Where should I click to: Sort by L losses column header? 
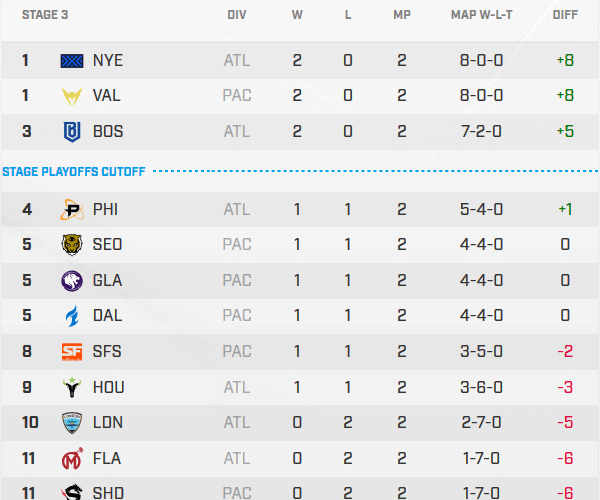[x=348, y=16]
